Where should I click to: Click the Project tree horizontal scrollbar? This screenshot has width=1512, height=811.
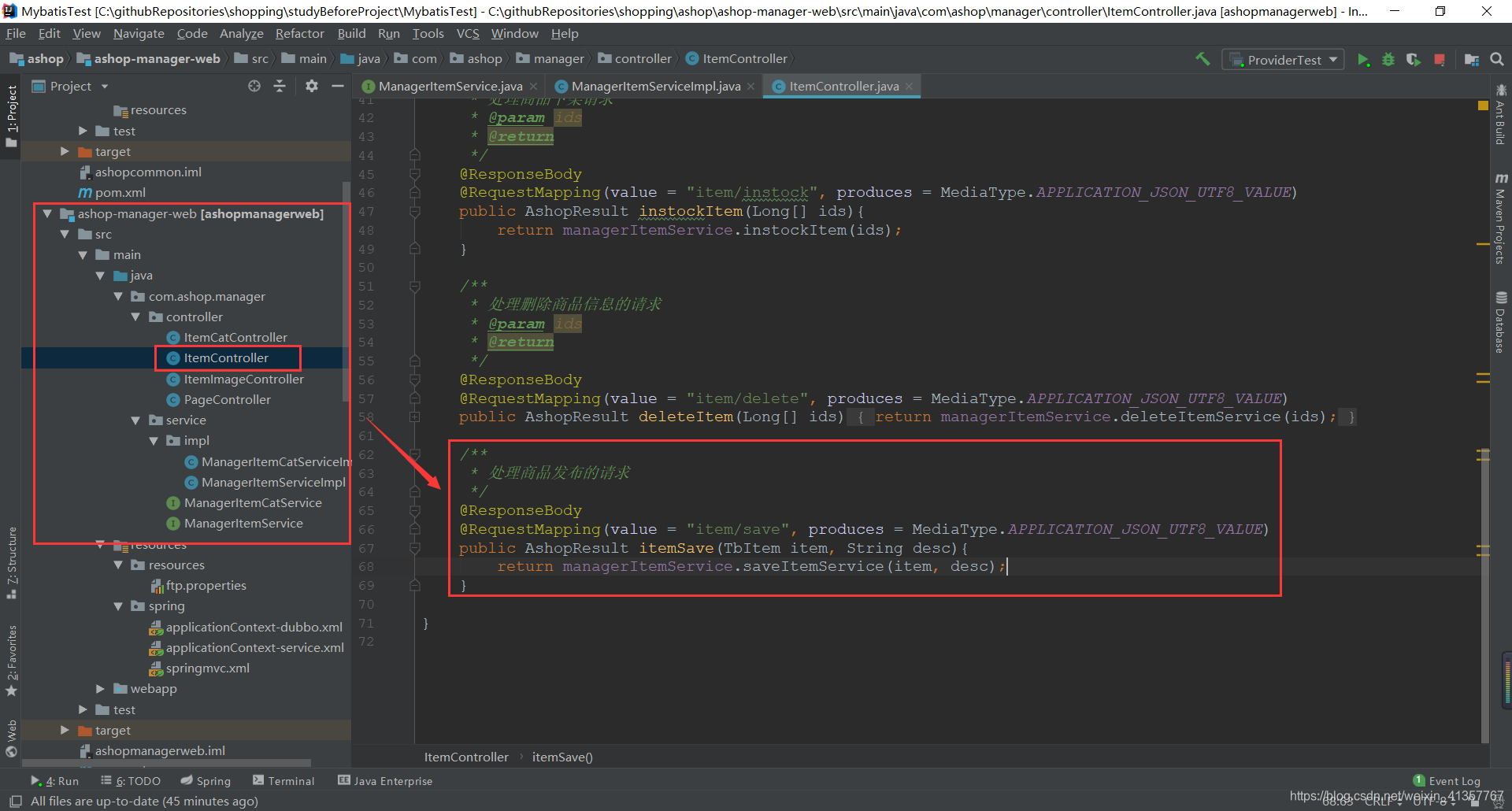click(167, 763)
